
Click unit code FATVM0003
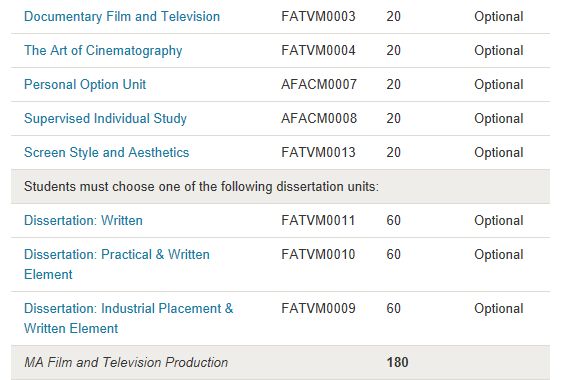318,17
